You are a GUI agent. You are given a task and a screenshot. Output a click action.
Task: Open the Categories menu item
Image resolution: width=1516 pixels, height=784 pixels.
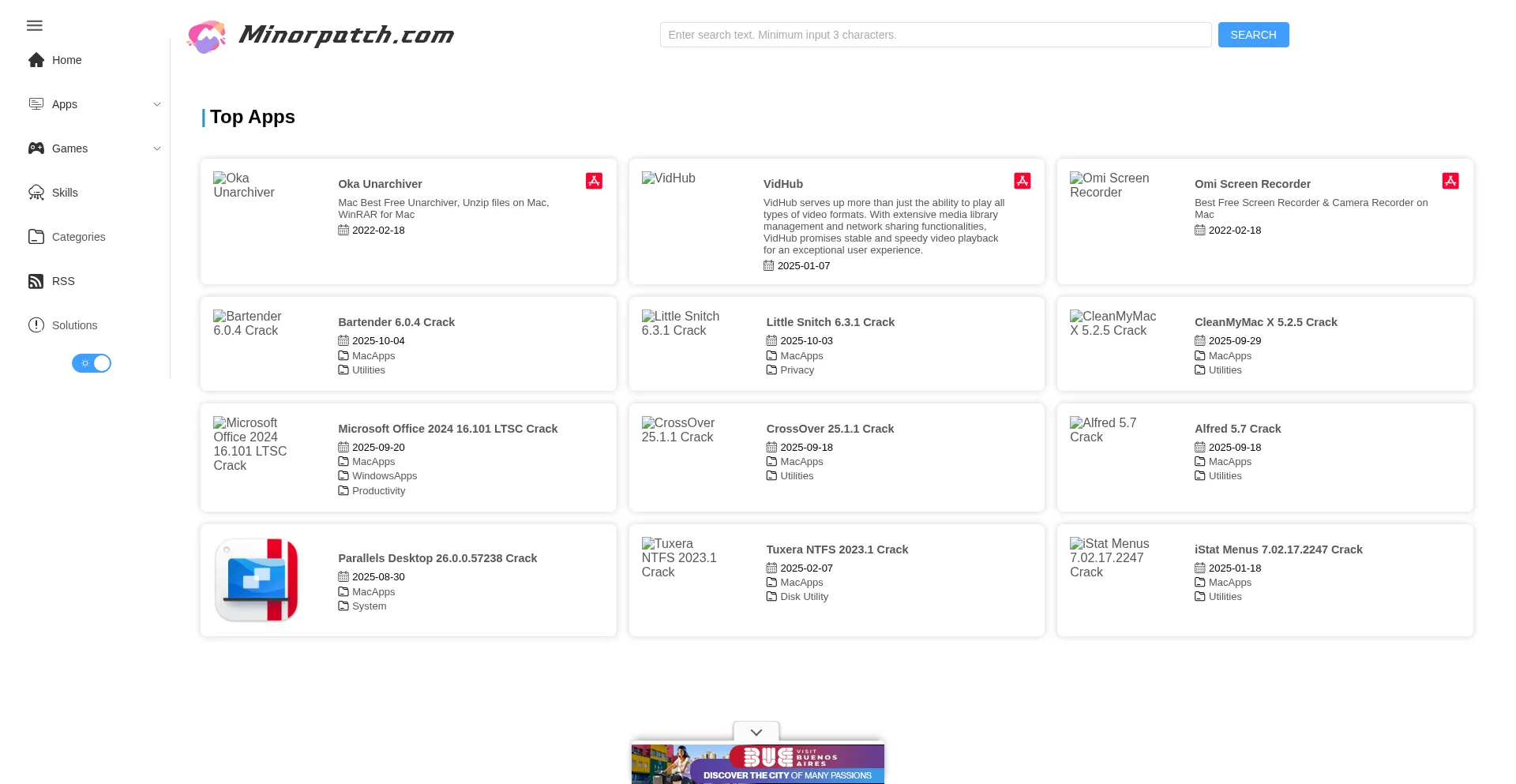(78, 237)
